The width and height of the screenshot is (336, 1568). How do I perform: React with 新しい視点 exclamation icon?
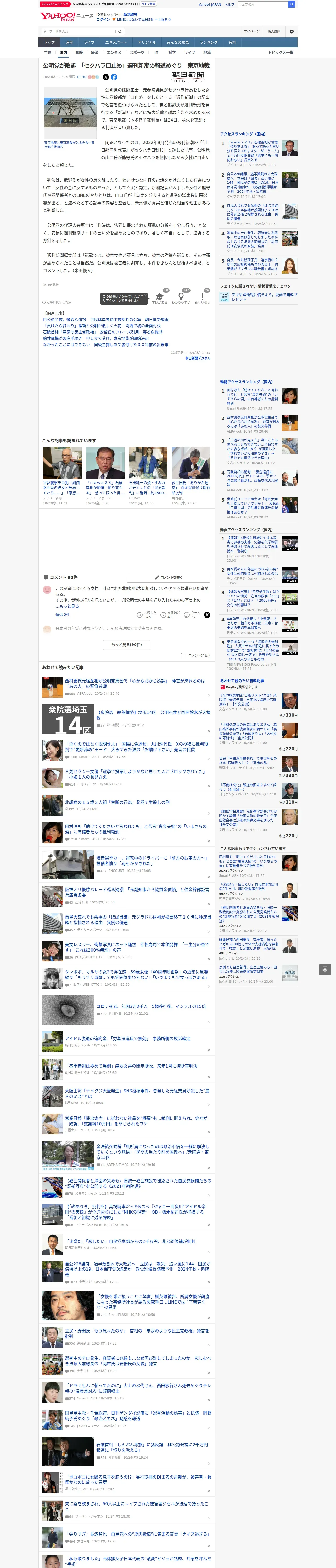click(x=203, y=296)
